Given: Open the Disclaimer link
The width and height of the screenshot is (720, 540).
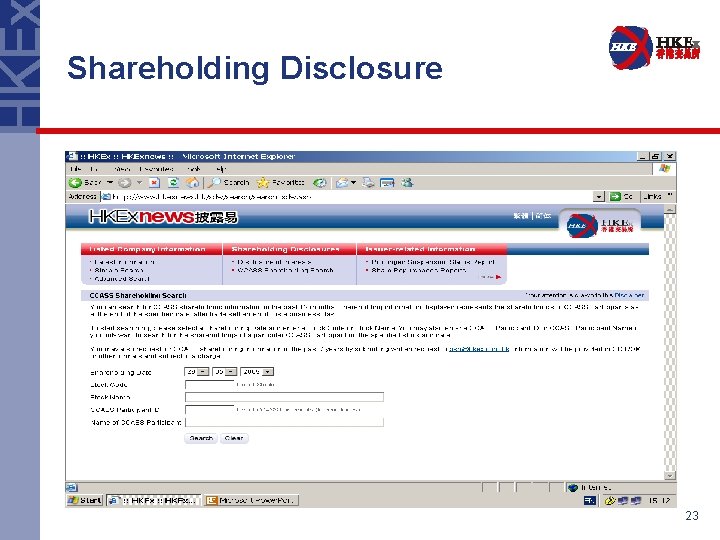Looking at the screenshot, I should coord(629,295).
